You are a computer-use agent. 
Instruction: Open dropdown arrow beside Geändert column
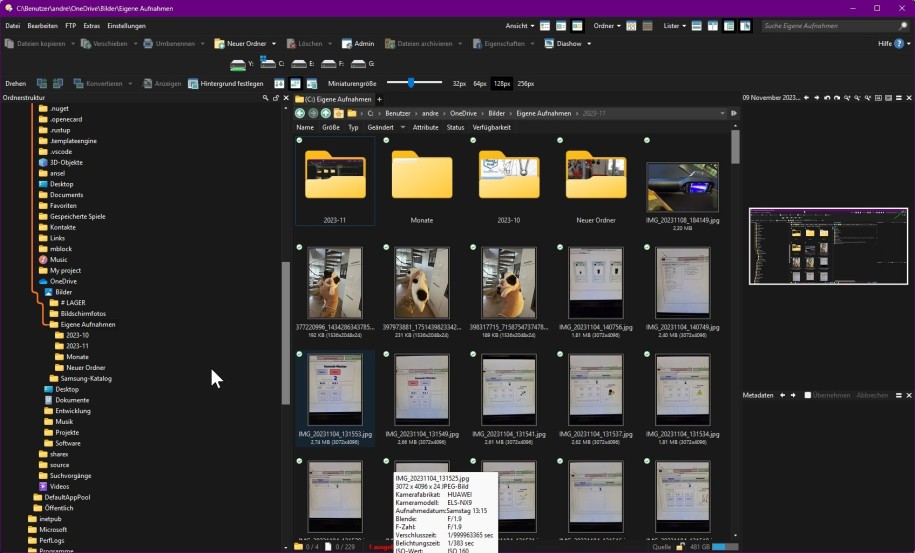(403, 127)
